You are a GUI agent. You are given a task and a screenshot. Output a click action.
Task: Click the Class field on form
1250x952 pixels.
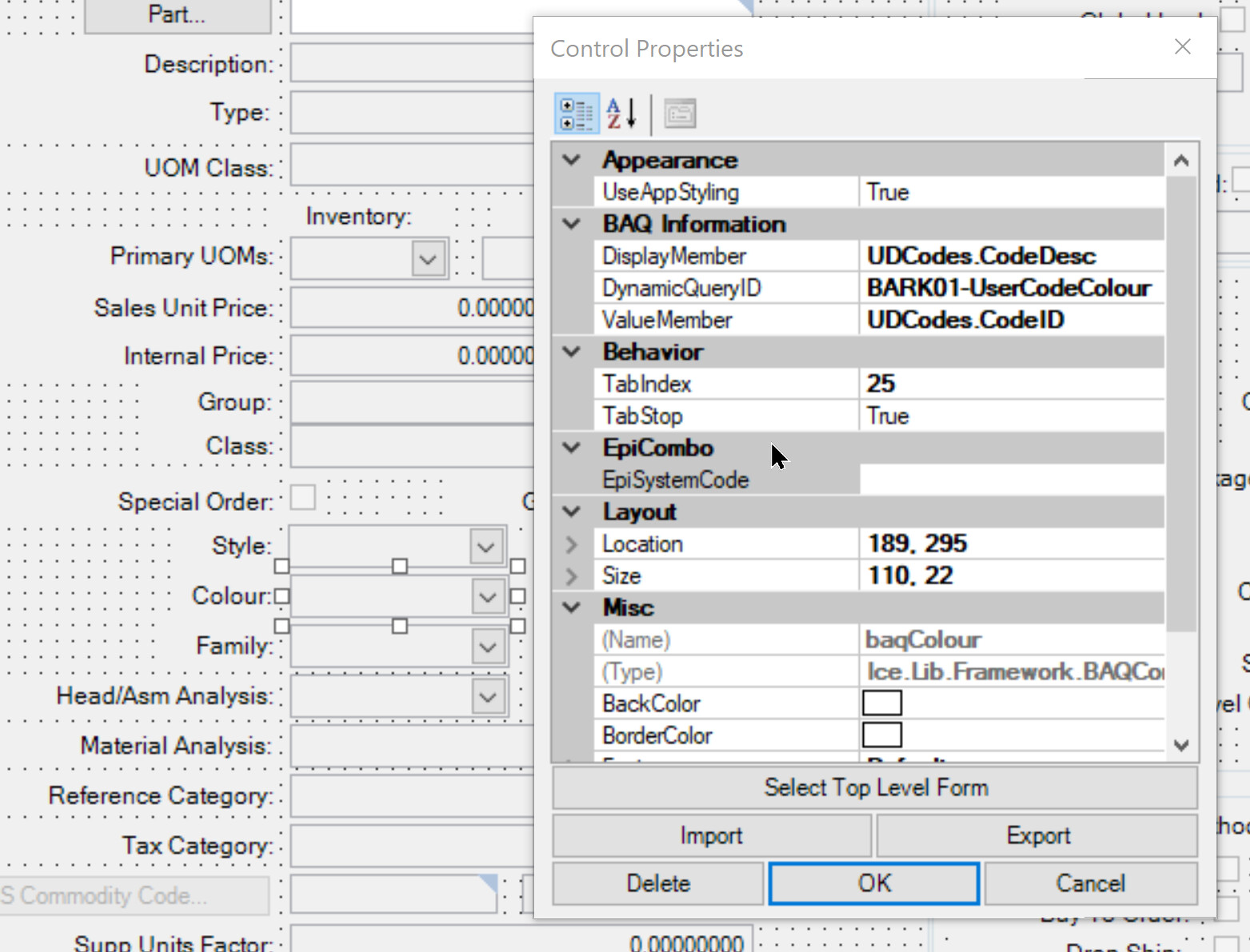tap(412, 446)
